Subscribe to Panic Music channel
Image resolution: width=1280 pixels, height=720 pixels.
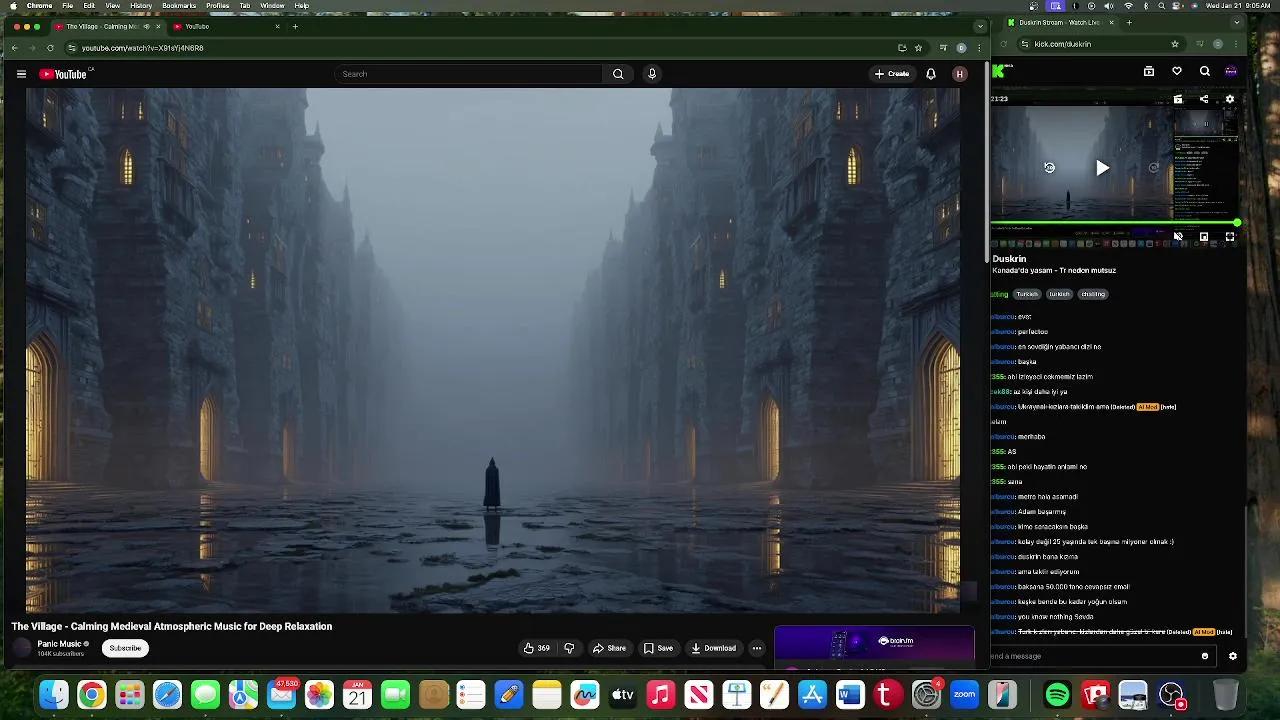pos(125,648)
